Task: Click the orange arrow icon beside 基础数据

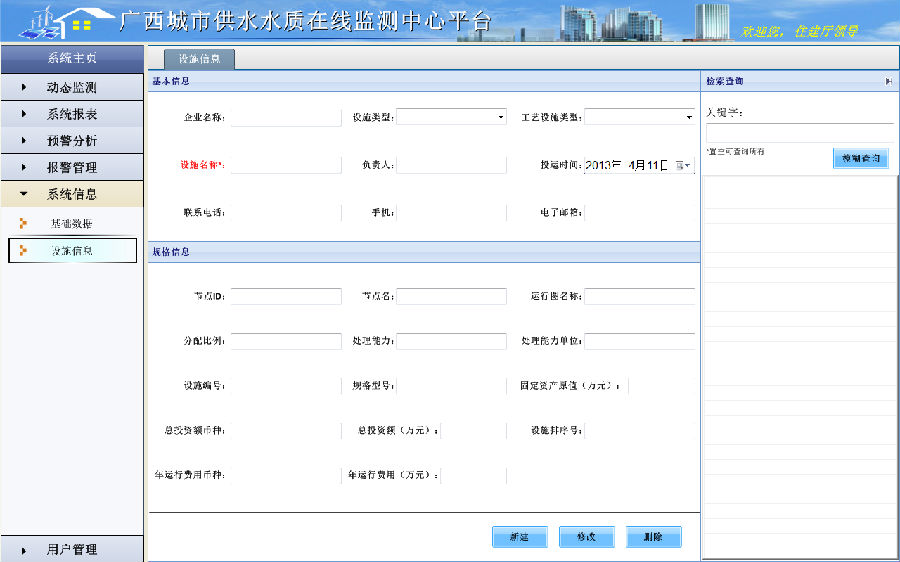Action: click(23, 223)
